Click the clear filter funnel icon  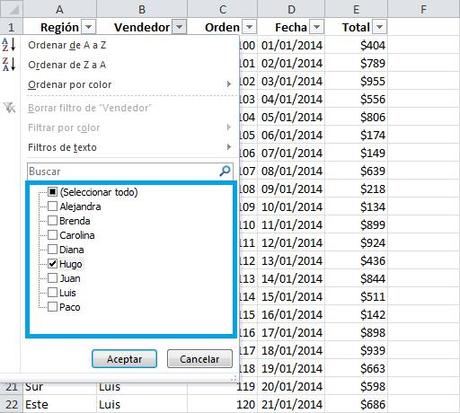(9, 108)
